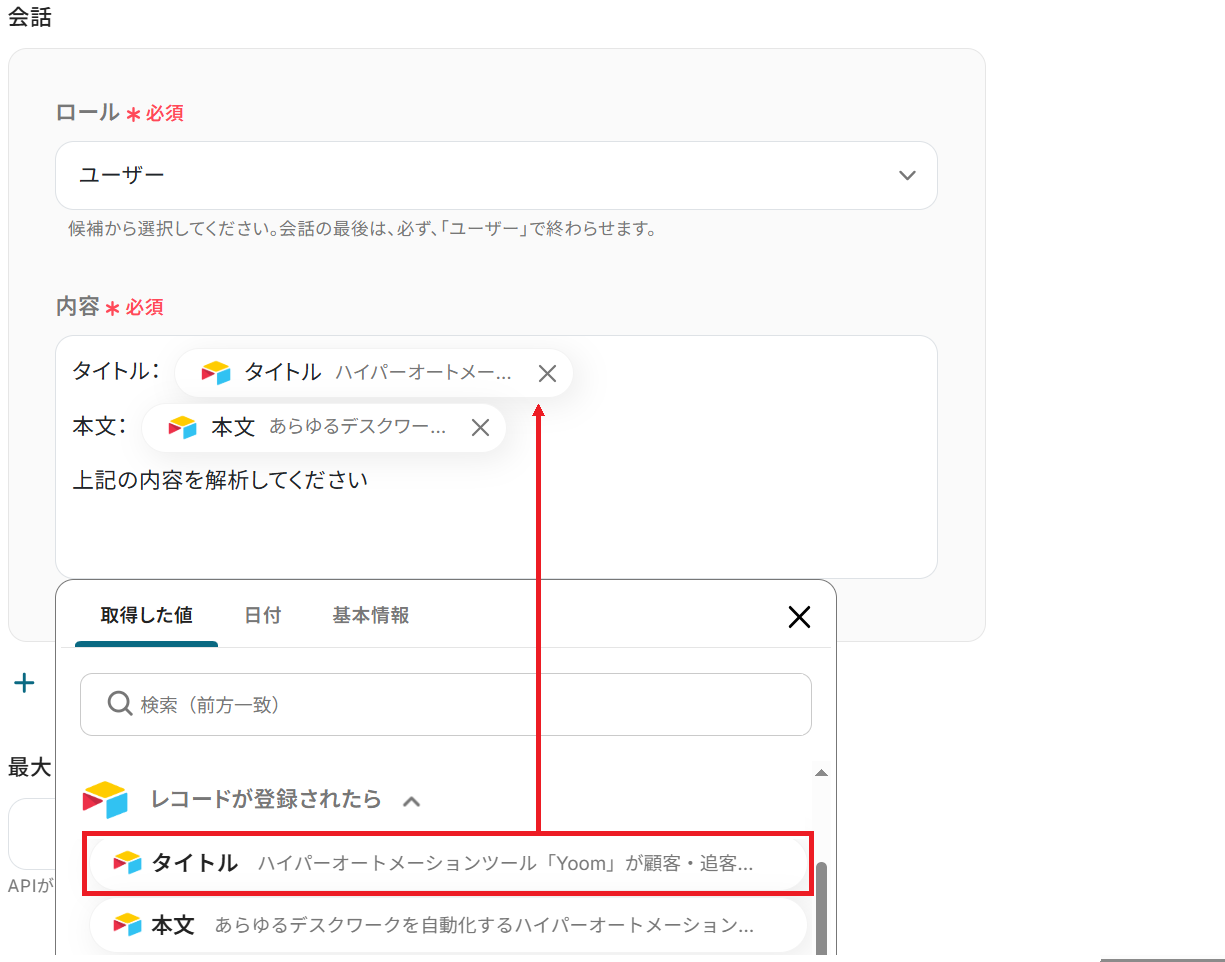Screen dimensions: 1225x962
Task: Click the Airtable logo beside レコードが登録されたら
Action: coord(106,800)
